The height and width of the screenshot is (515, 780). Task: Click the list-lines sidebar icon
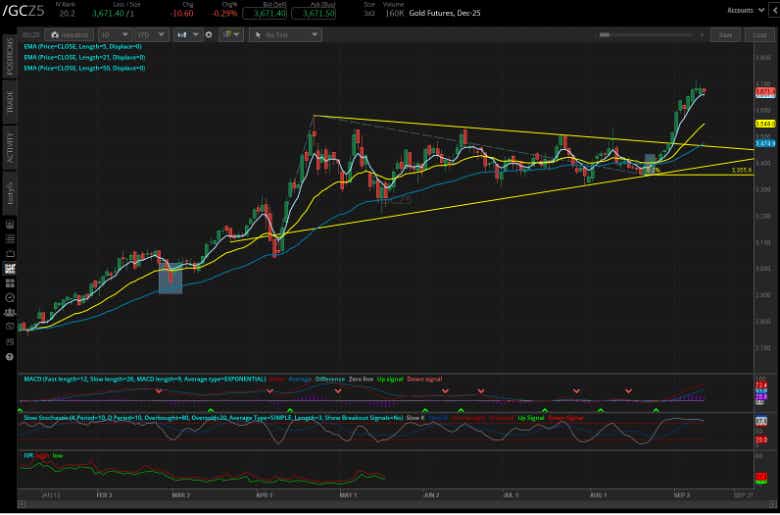pos(9,239)
